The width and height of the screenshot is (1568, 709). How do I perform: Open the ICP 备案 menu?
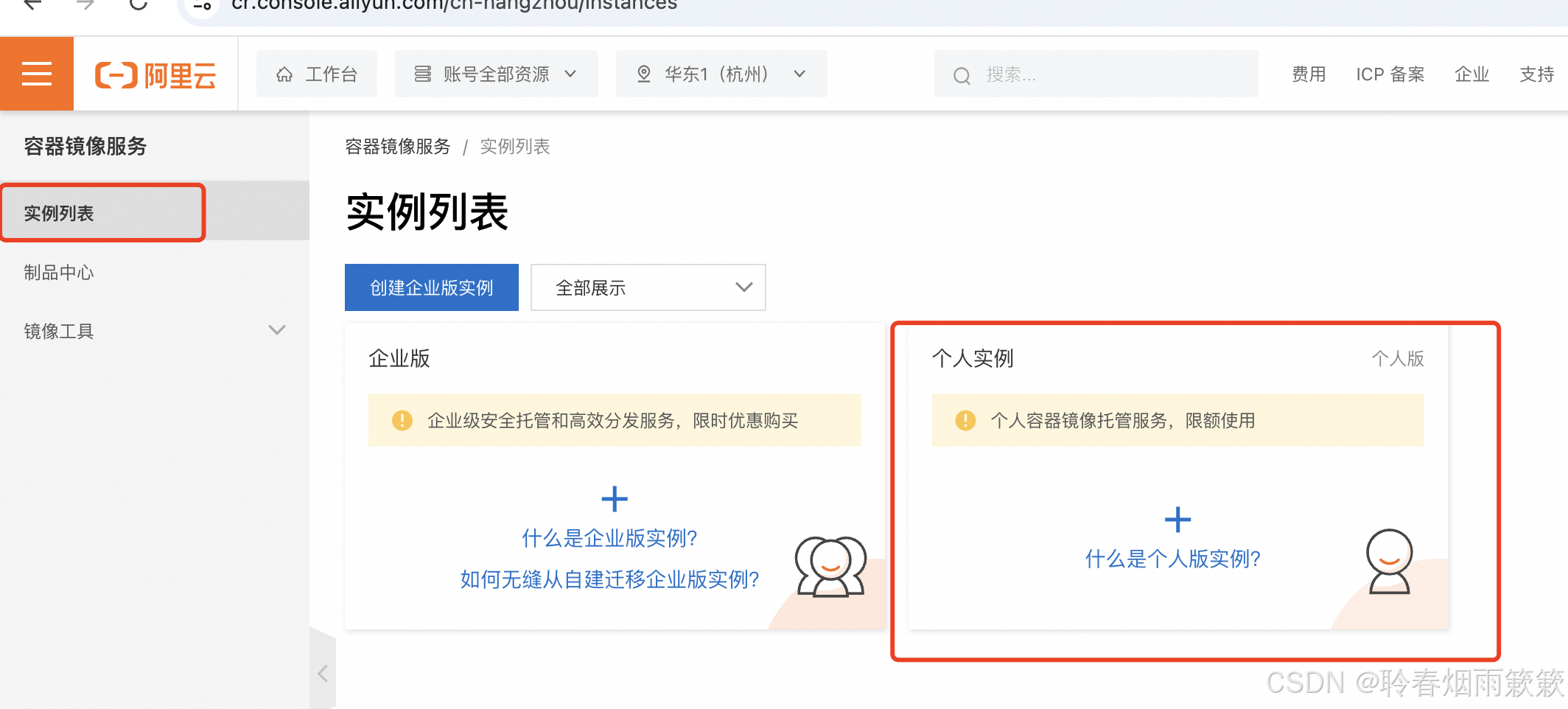pos(1390,74)
